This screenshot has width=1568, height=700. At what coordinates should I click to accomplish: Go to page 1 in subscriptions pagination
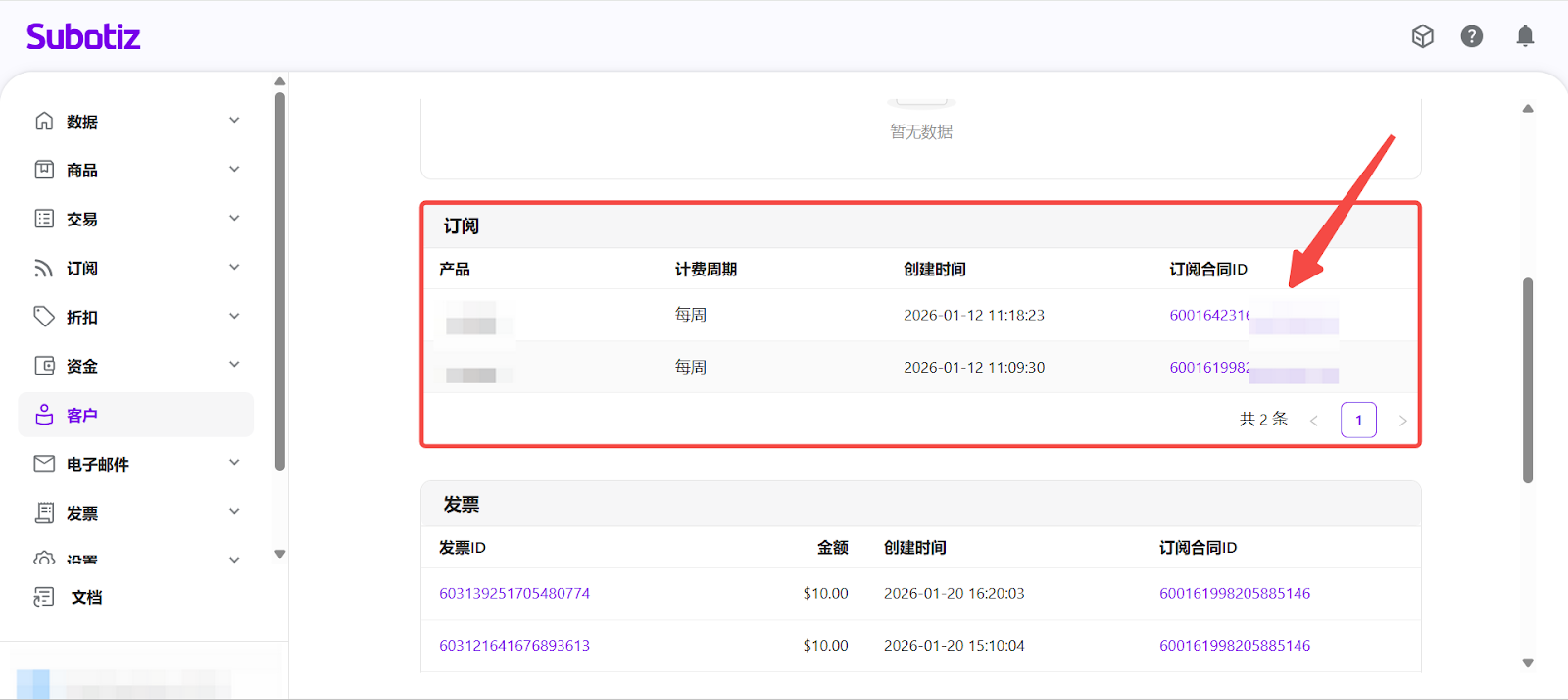click(1358, 420)
